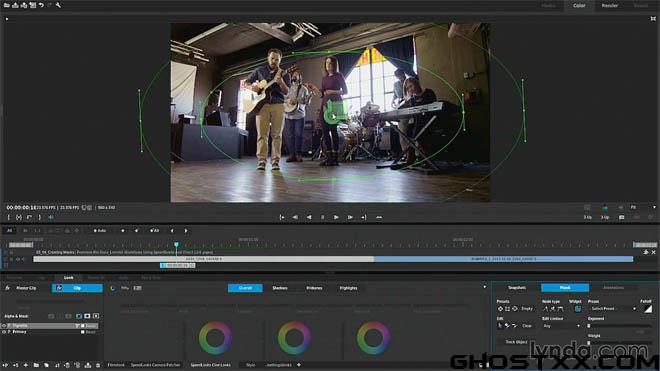Toggle the Vignette layer checkbox
Viewport: 660px width, 371px height.
click(83, 326)
